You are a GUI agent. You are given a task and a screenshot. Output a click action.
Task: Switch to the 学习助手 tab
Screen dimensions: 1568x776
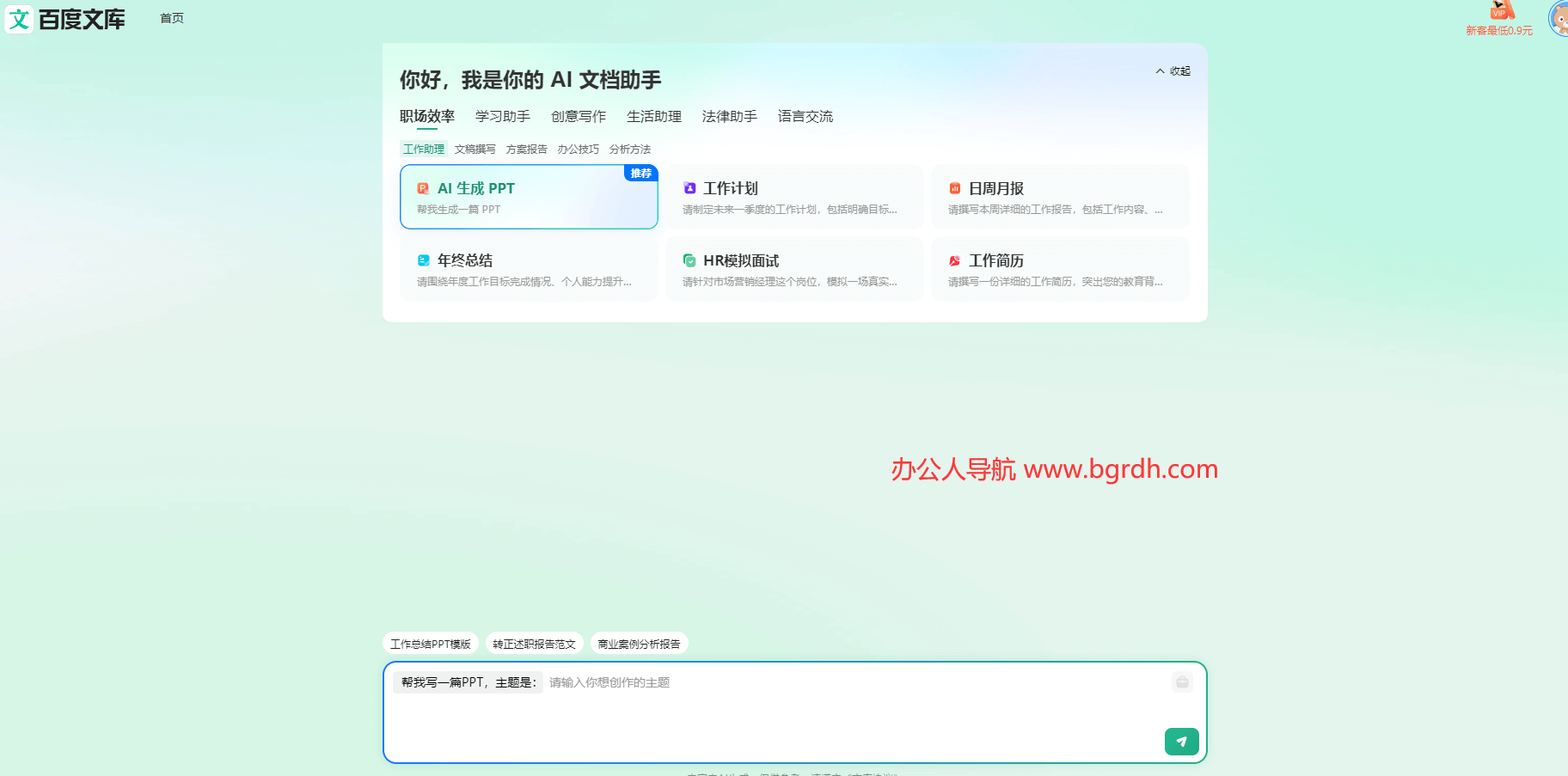503,116
